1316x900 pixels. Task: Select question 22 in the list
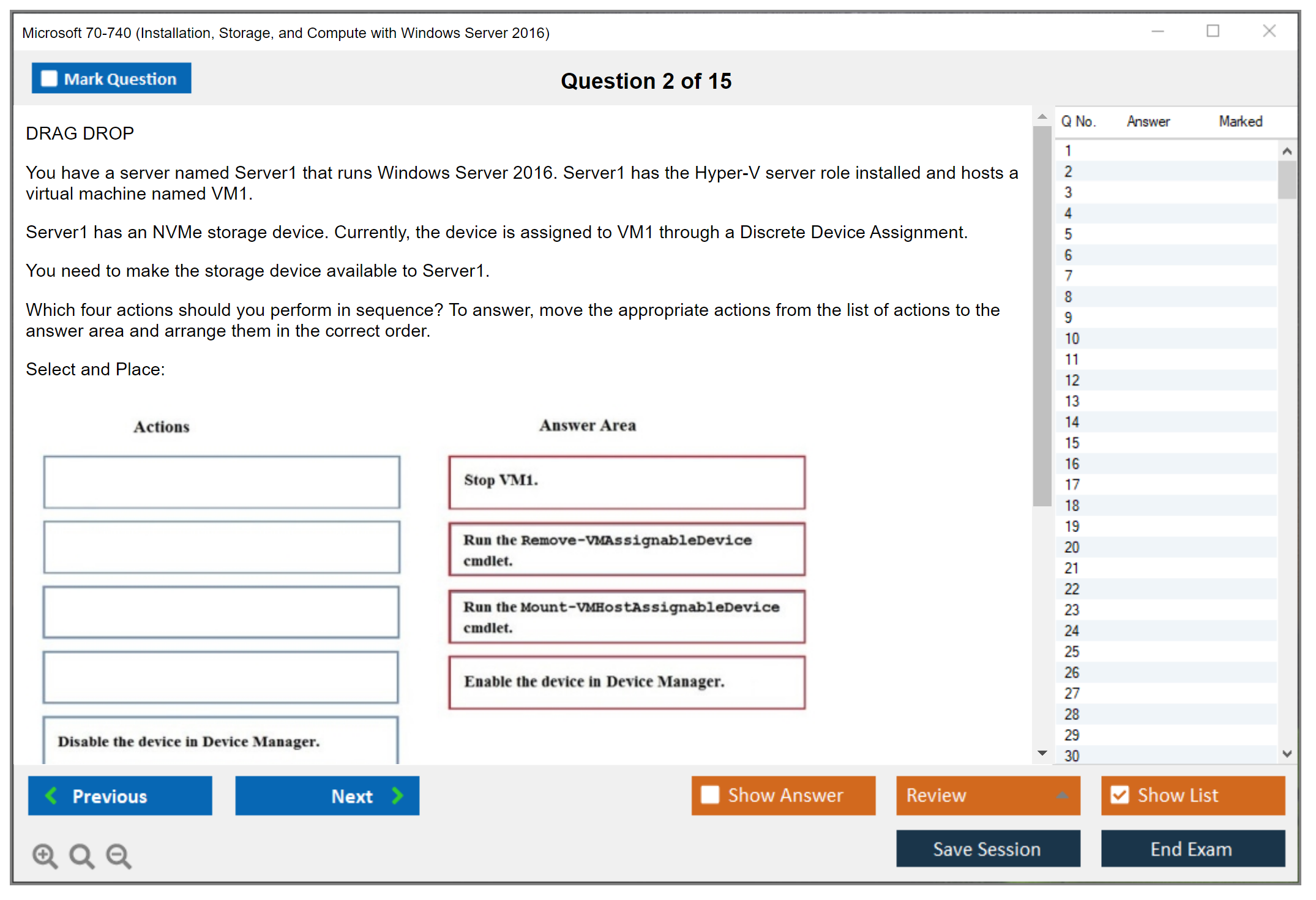1072,589
